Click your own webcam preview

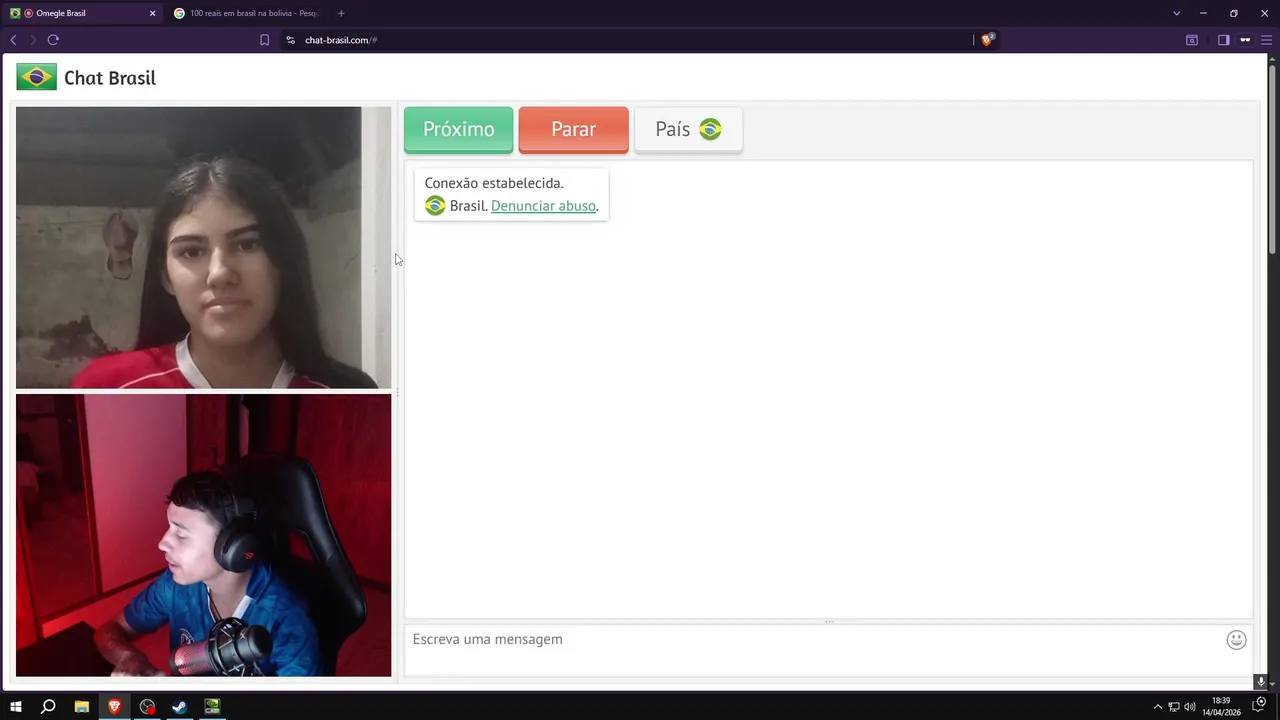(x=203, y=535)
